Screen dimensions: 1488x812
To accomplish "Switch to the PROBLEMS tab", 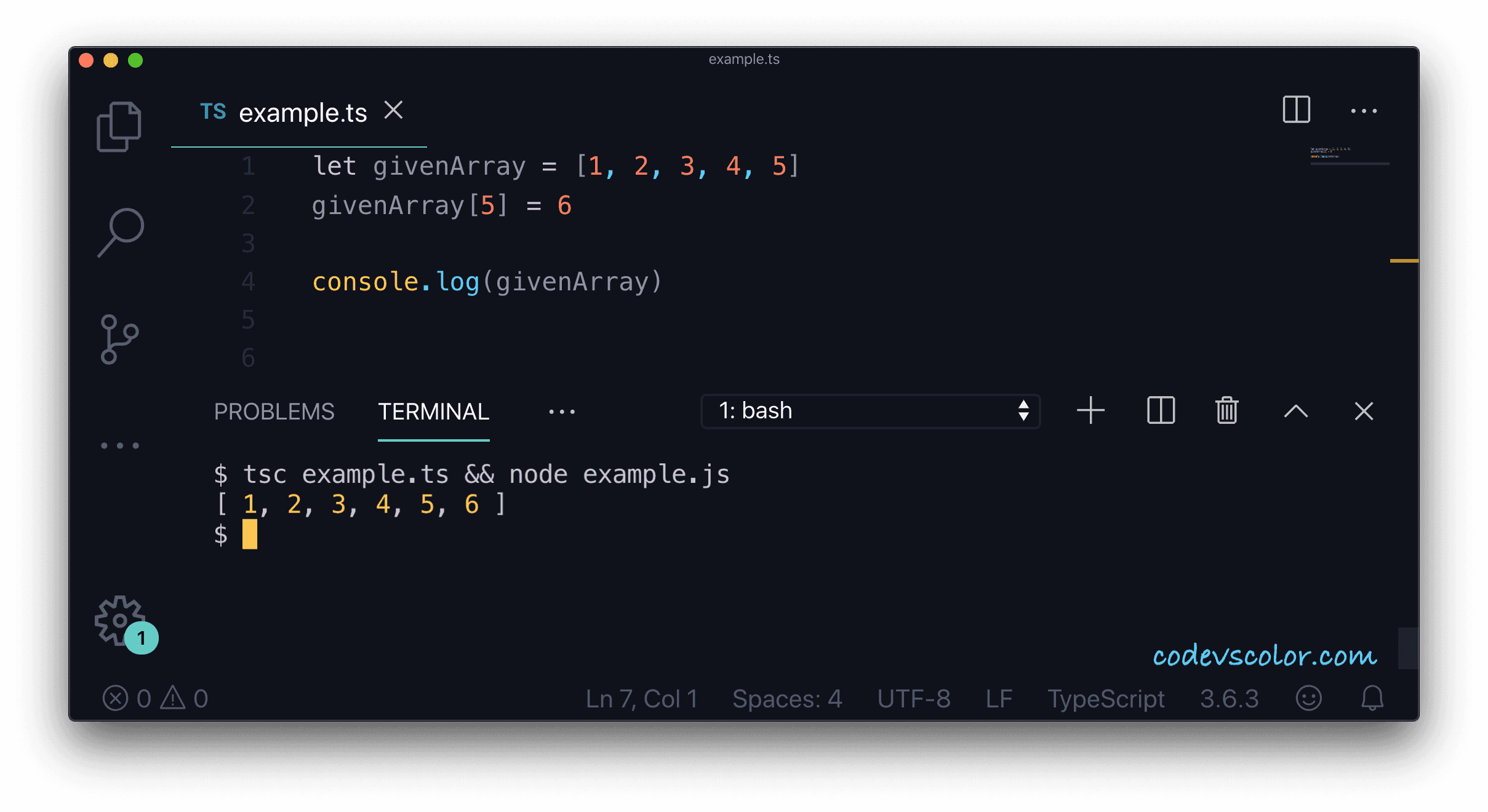I will 274,411.
